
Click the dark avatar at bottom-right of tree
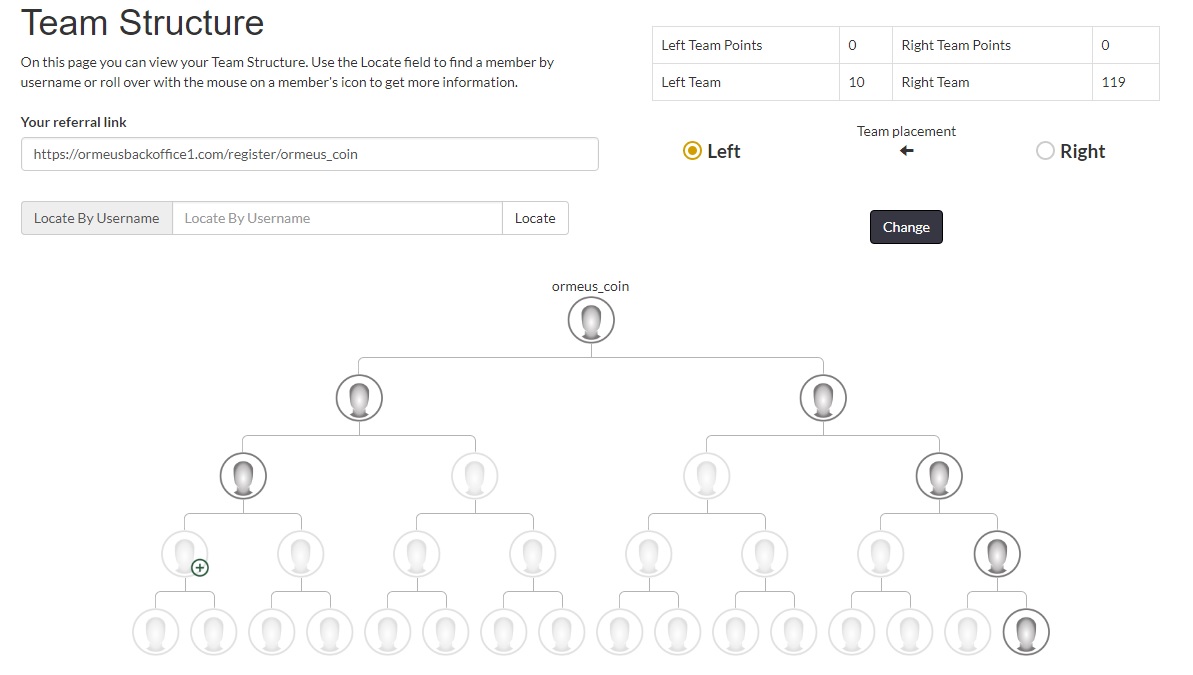[1026, 632]
